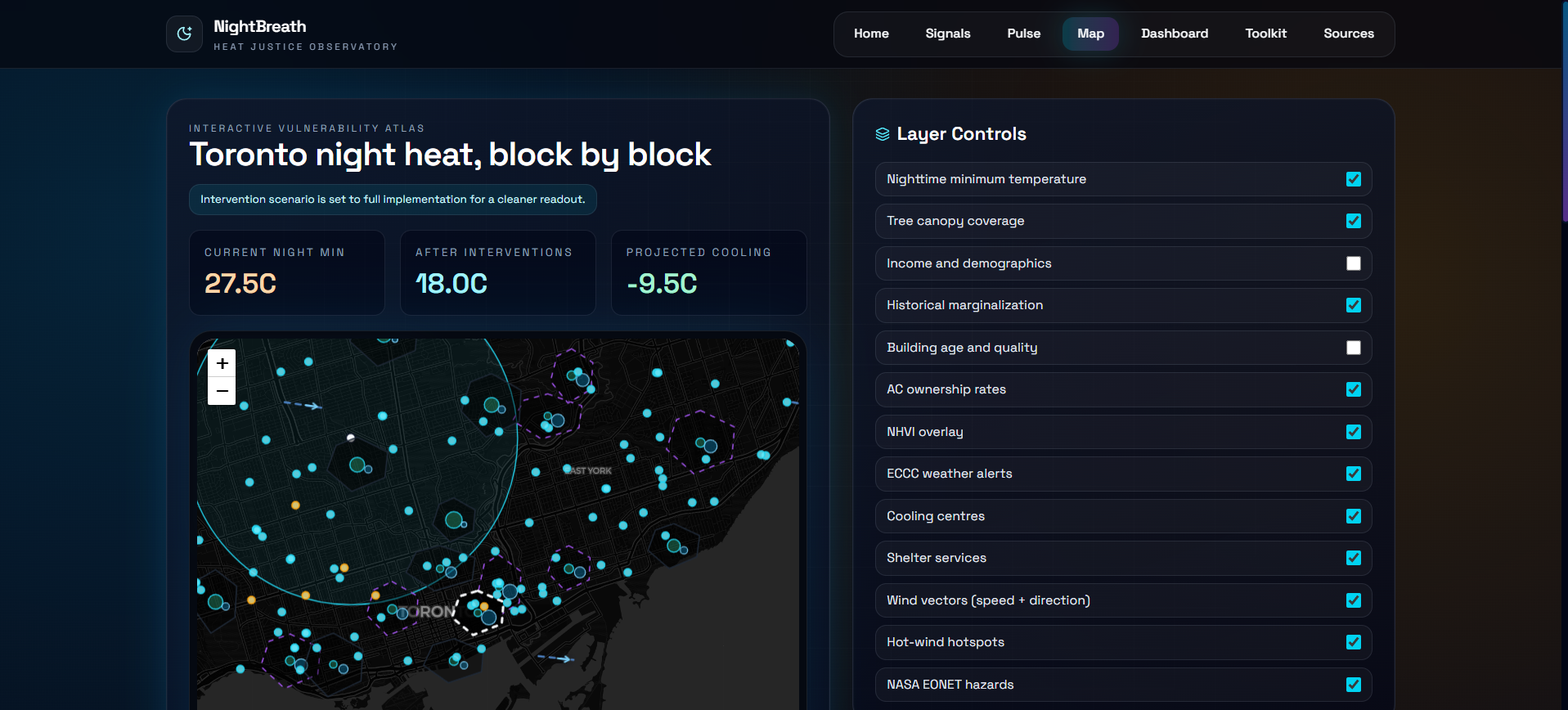Disable Tree canopy coverage layer
1568x710 pixels.
[1353, 221]
